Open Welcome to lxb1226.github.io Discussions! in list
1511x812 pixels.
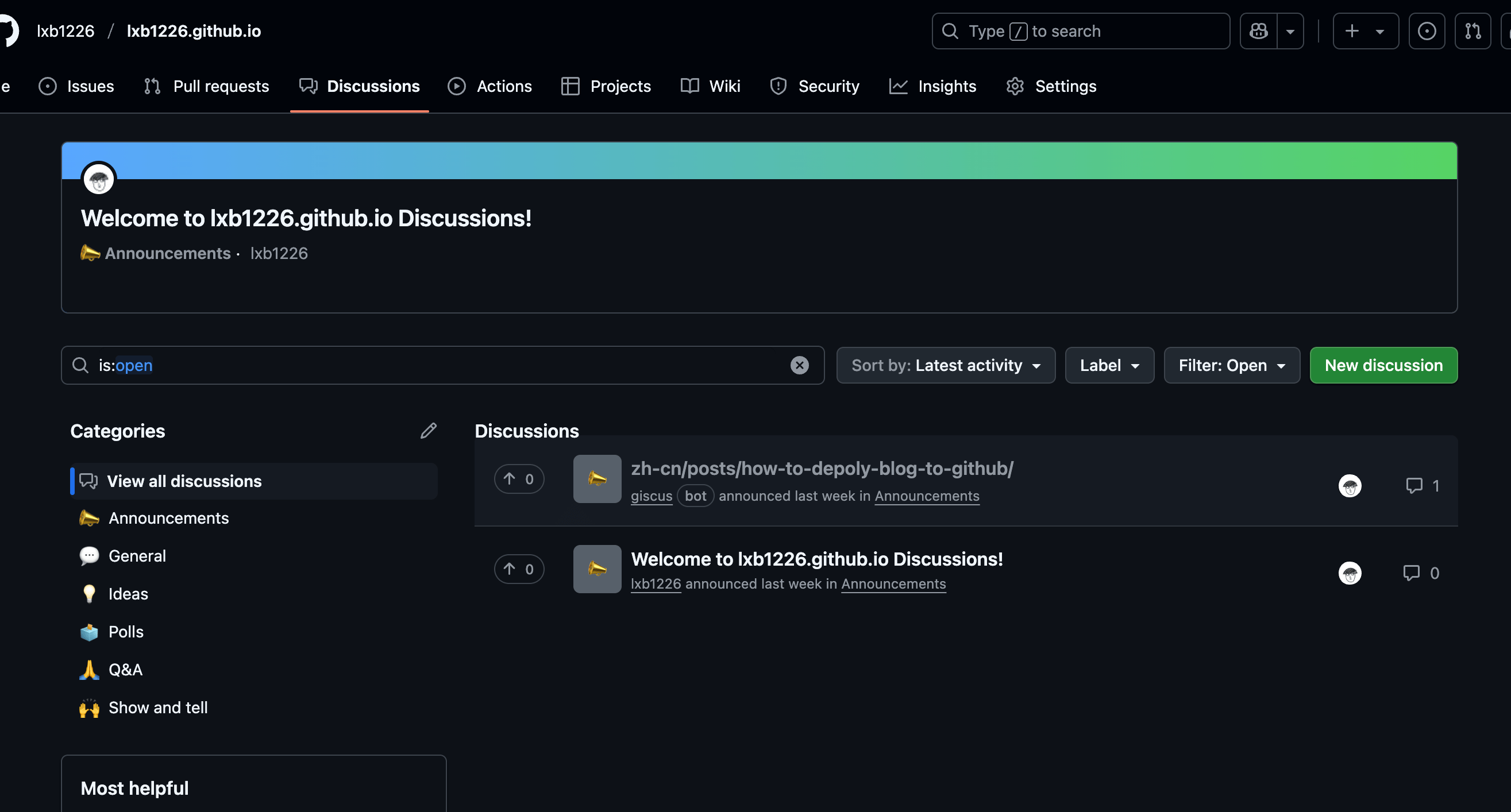(816, 559)
